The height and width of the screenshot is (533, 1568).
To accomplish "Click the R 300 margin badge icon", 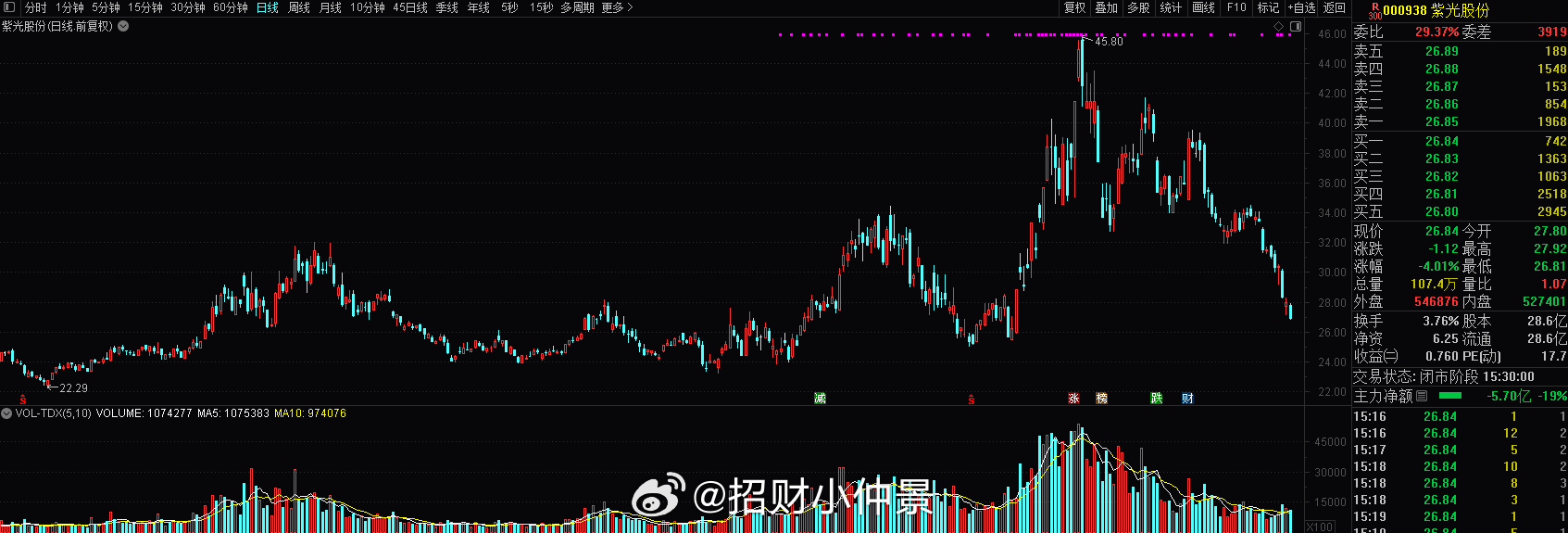I will point(1374,10).
